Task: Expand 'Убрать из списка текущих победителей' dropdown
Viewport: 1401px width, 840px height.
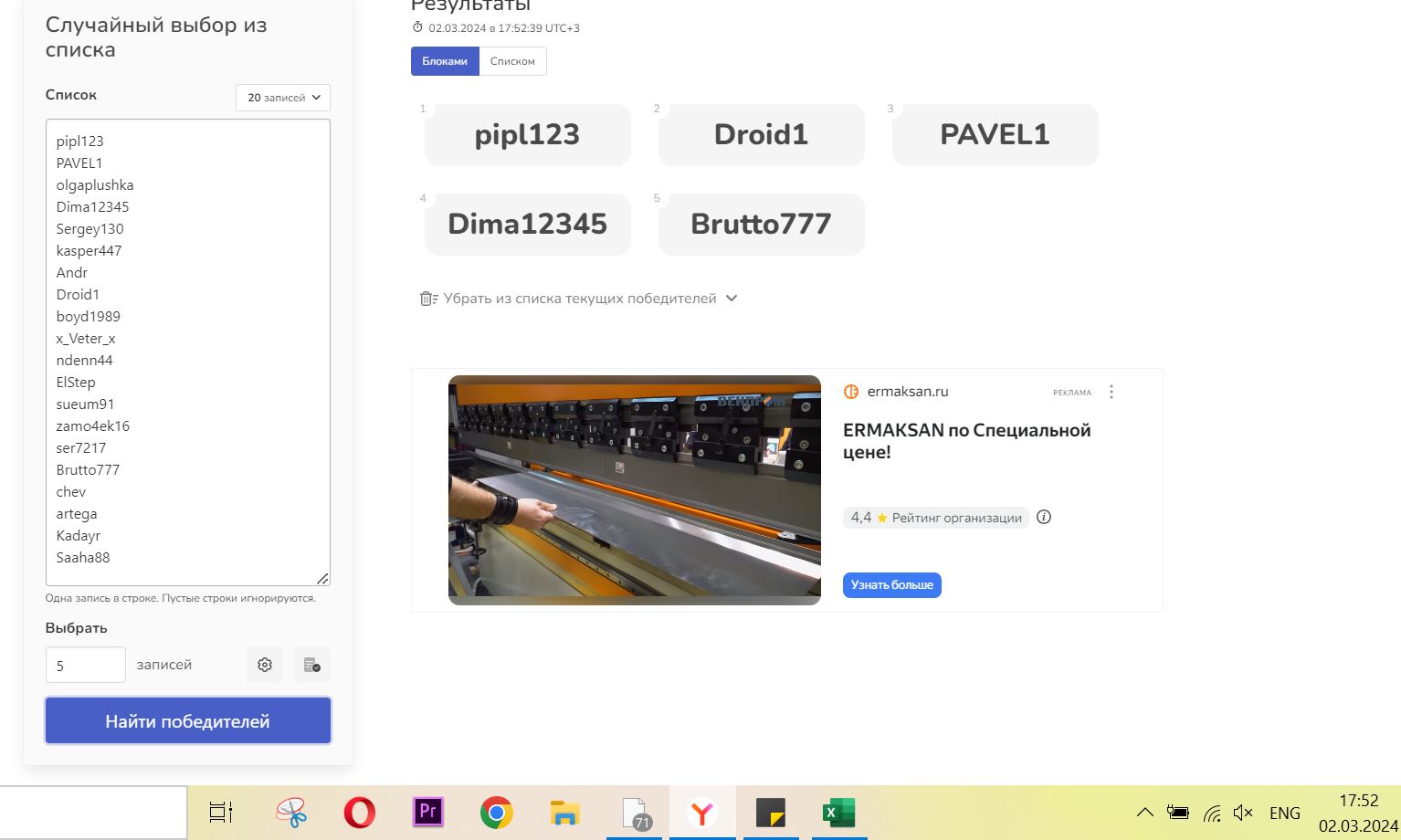Action: click(578, 299)
